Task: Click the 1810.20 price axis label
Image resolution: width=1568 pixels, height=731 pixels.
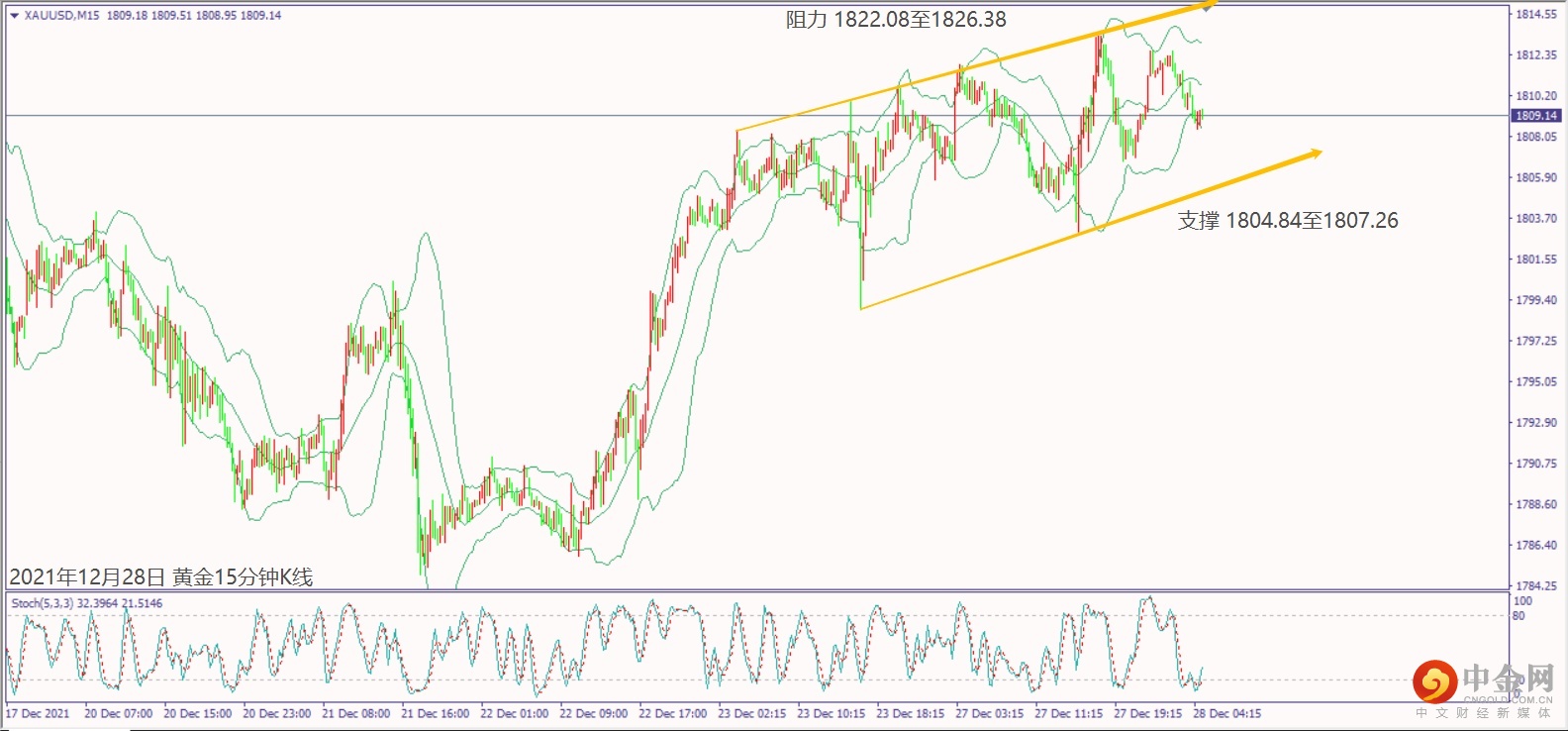Action: pyautogui.click(x=1536, y=96)
